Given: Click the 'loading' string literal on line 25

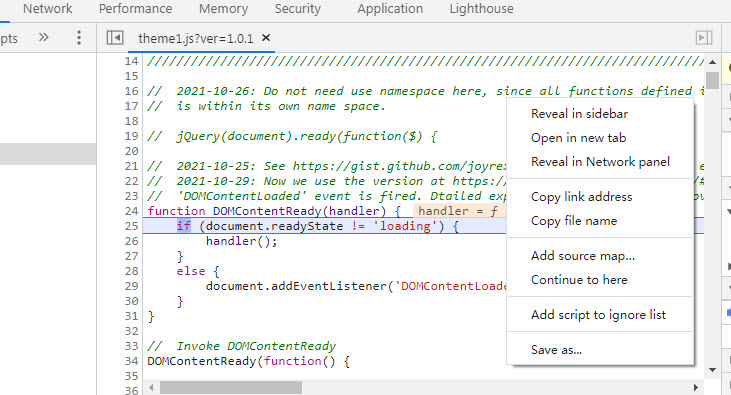Looking at the screenshot, I should (x=405, y=226).
